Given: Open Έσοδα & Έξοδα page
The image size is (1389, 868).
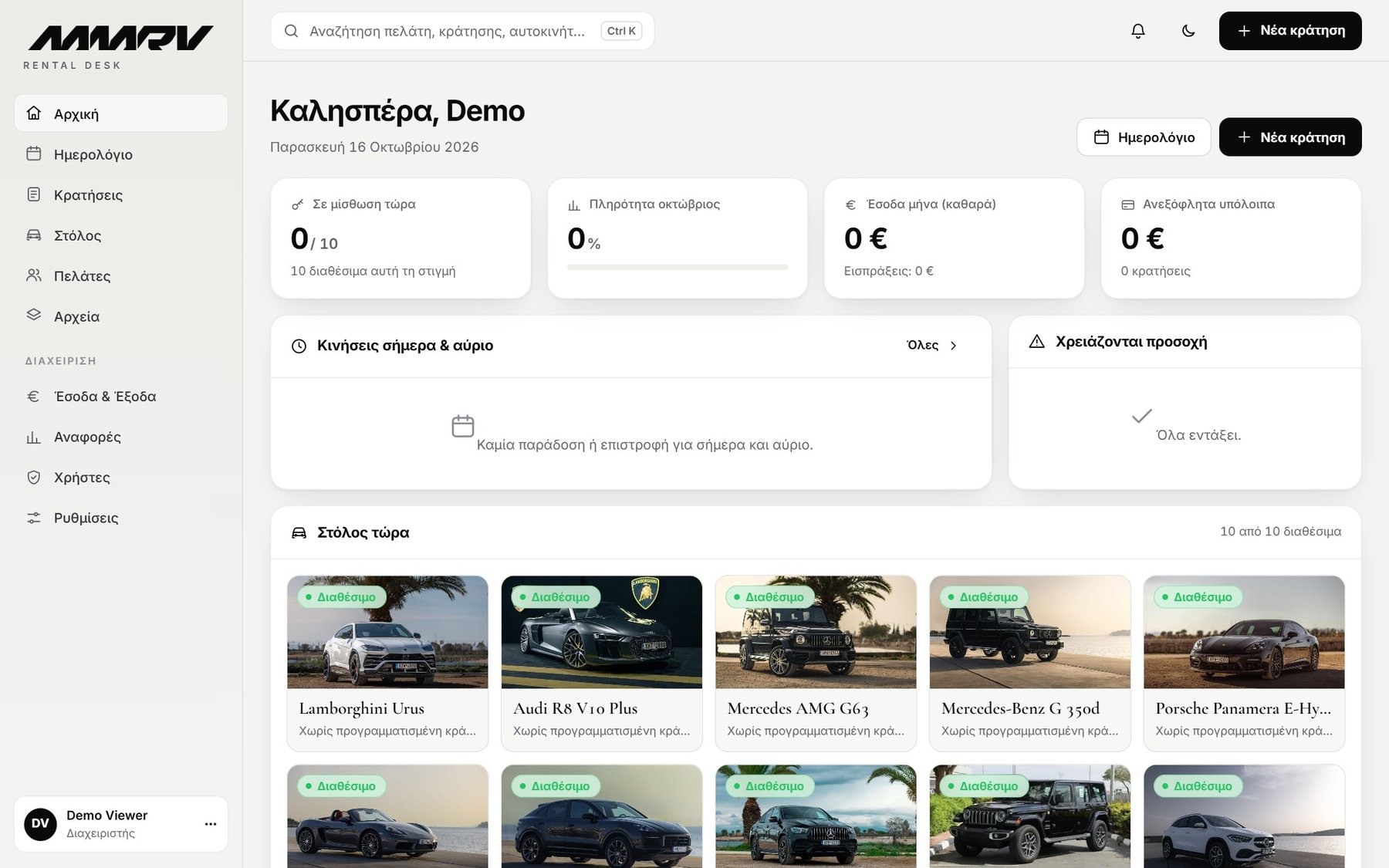Looking at the screenshot, I should [121, 397].
